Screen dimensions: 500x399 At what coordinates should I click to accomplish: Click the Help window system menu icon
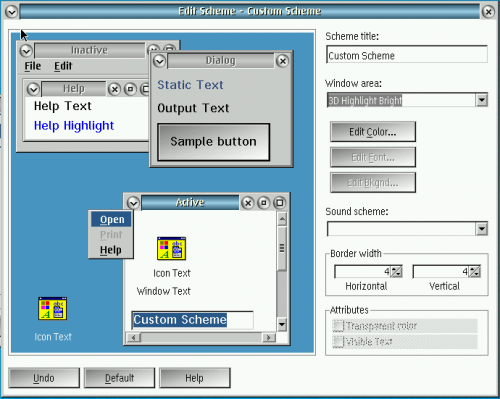(33, 89)
